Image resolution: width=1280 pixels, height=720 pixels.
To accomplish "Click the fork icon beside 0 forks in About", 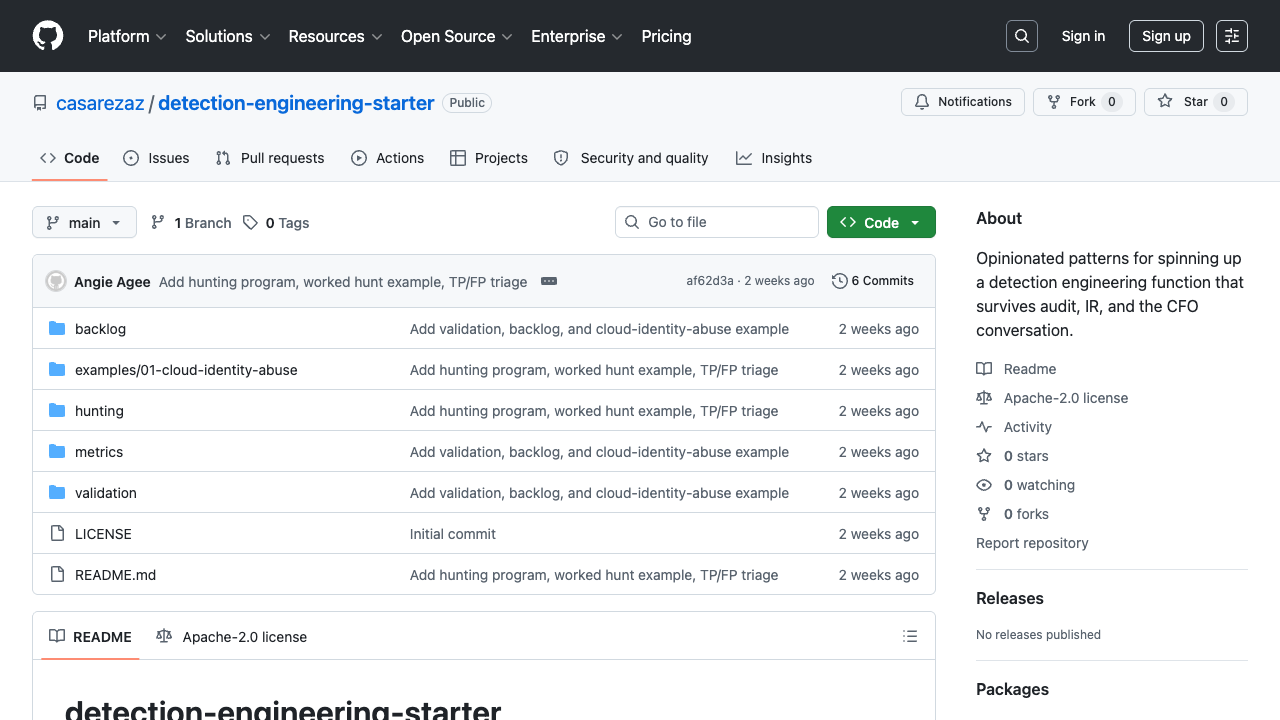I will pyautogui.click(x=984, y=514).
